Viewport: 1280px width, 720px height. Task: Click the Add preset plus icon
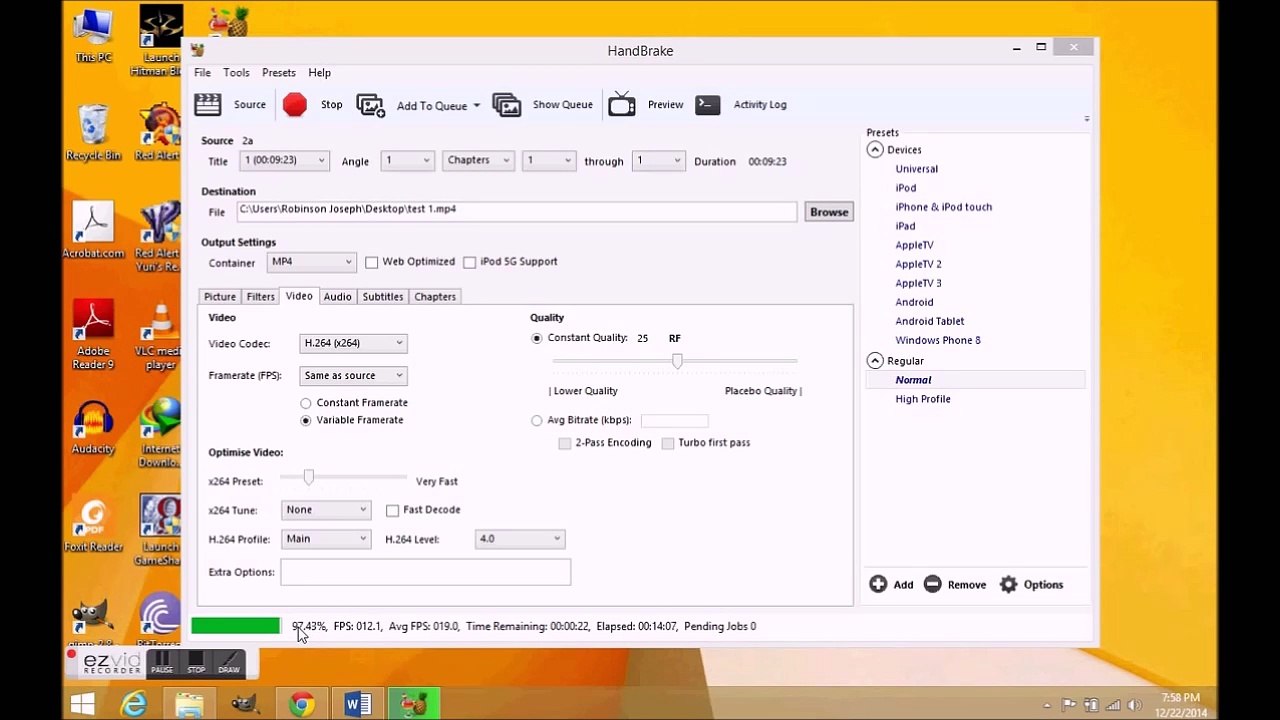click(x=878, y=584)
